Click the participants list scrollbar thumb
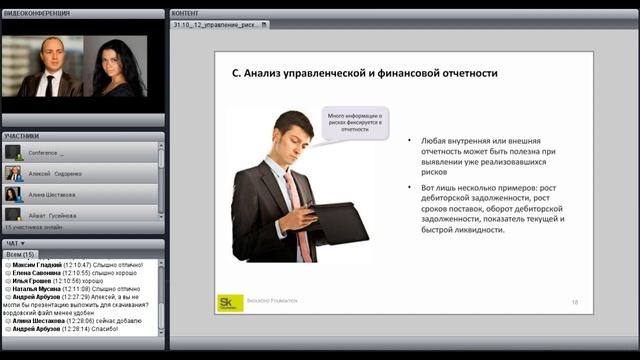This screenshot has height=360, width=640. click(x=161, y=159)
